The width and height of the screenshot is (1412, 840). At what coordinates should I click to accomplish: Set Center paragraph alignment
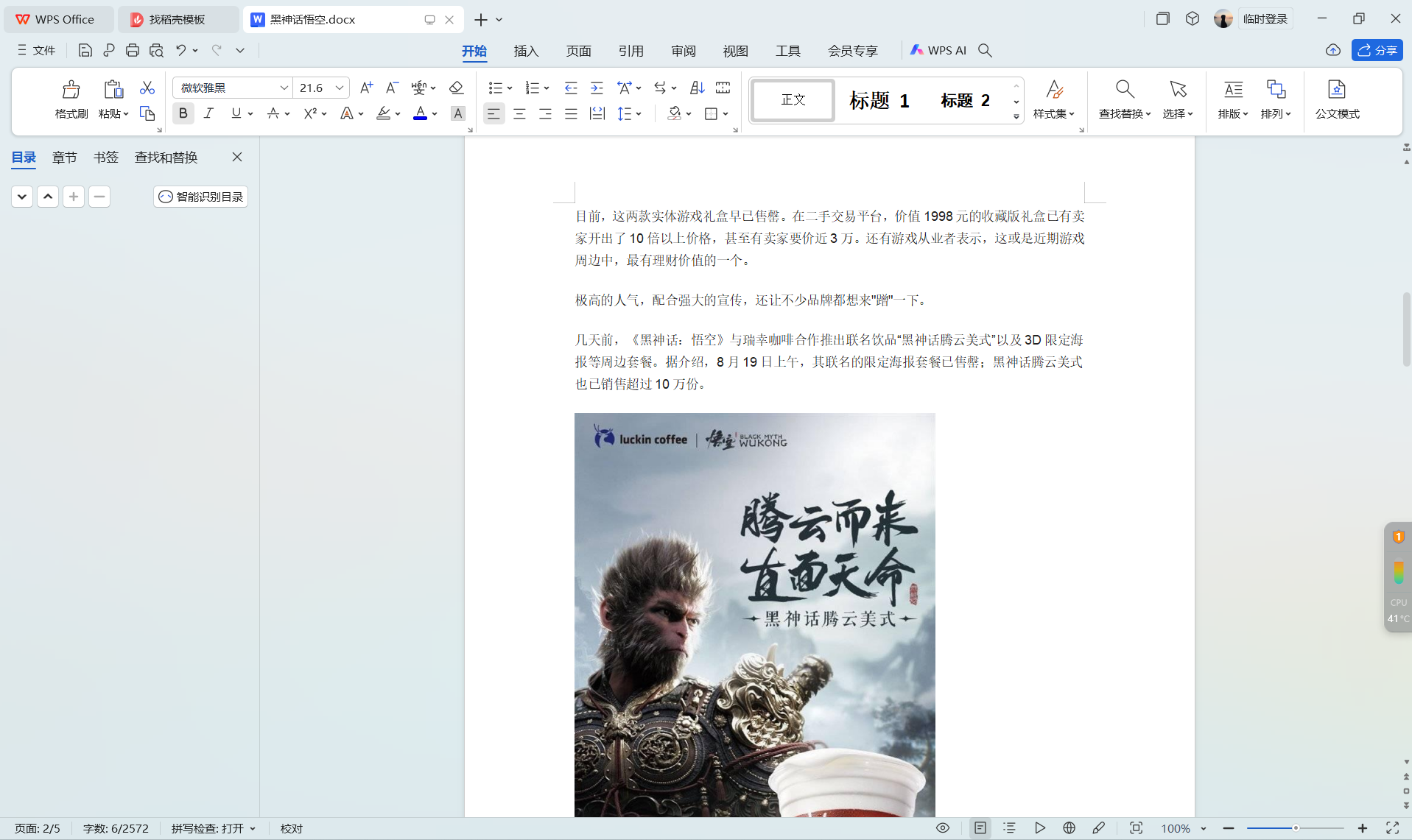tap(519, 113)
